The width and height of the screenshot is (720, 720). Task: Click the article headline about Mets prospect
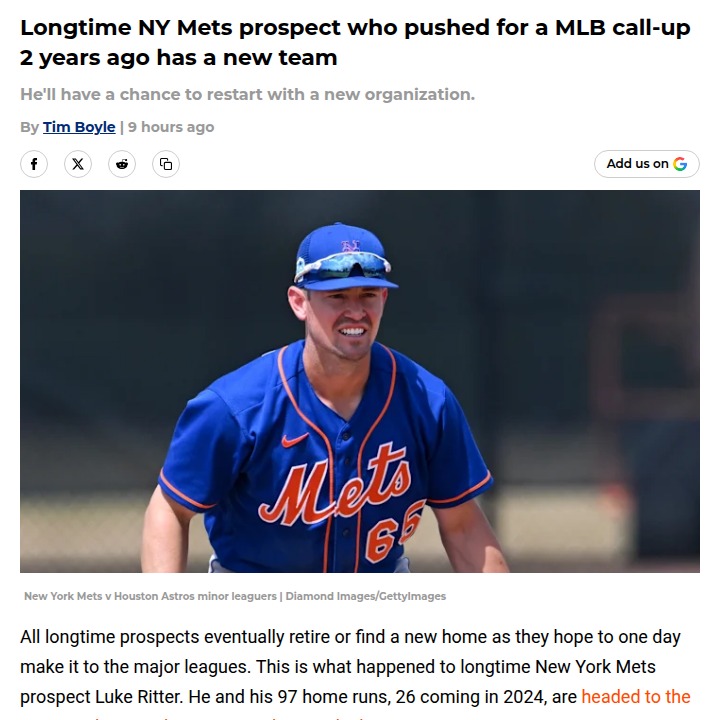pos(355,42)
